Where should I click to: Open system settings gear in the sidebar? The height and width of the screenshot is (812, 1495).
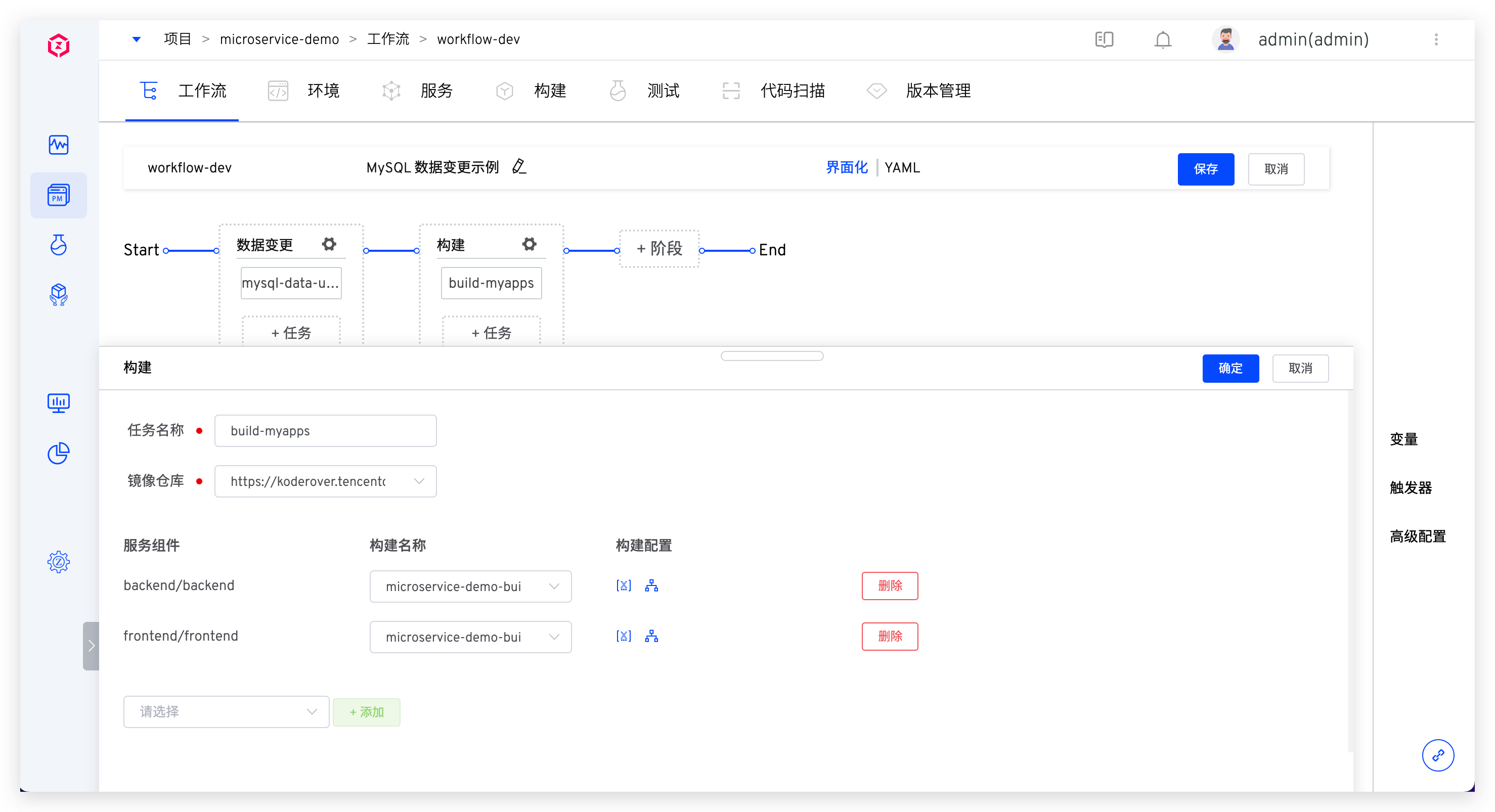(59, 561)
